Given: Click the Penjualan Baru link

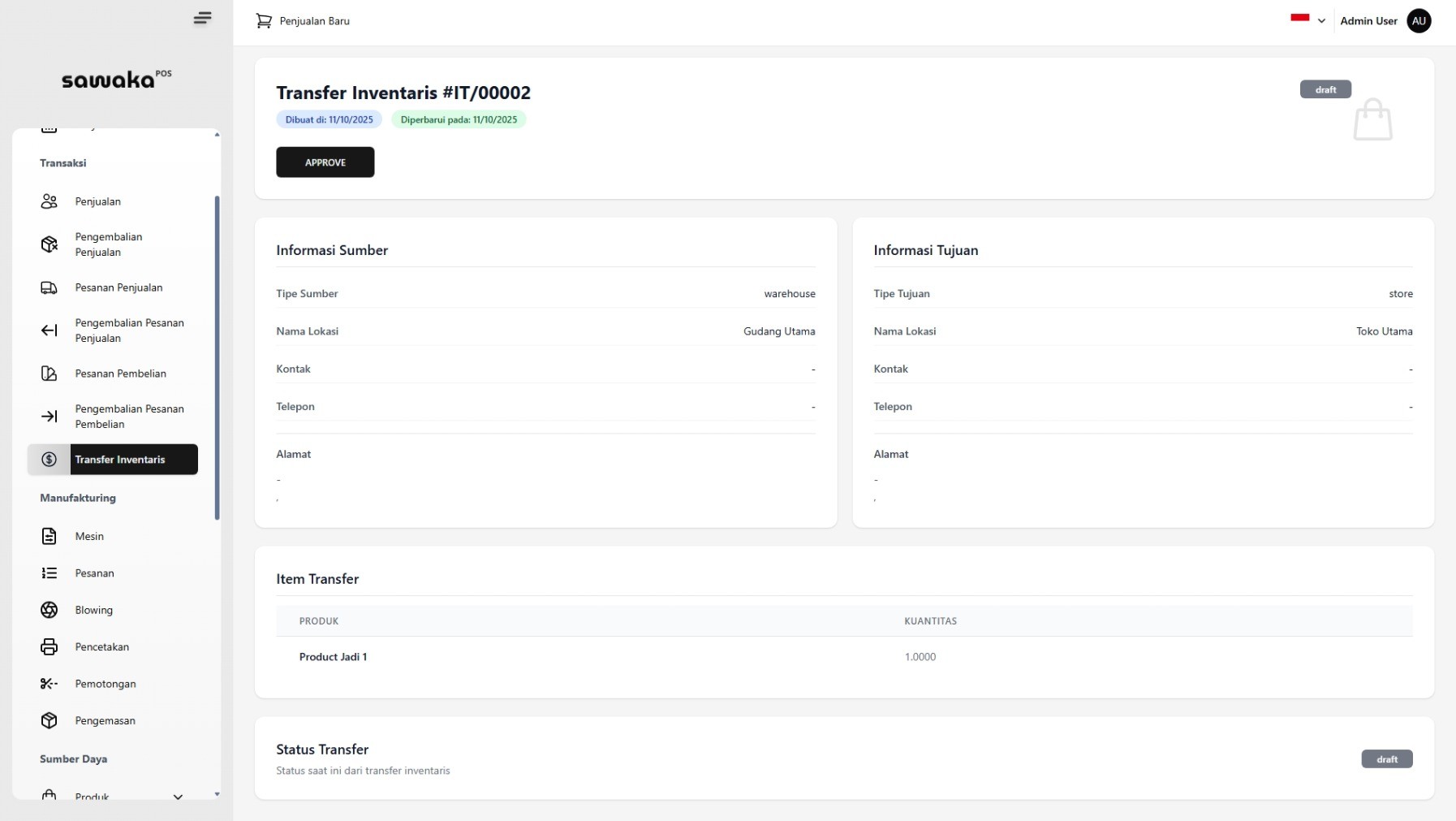Looking at the screenshot, I should [314, 21].
